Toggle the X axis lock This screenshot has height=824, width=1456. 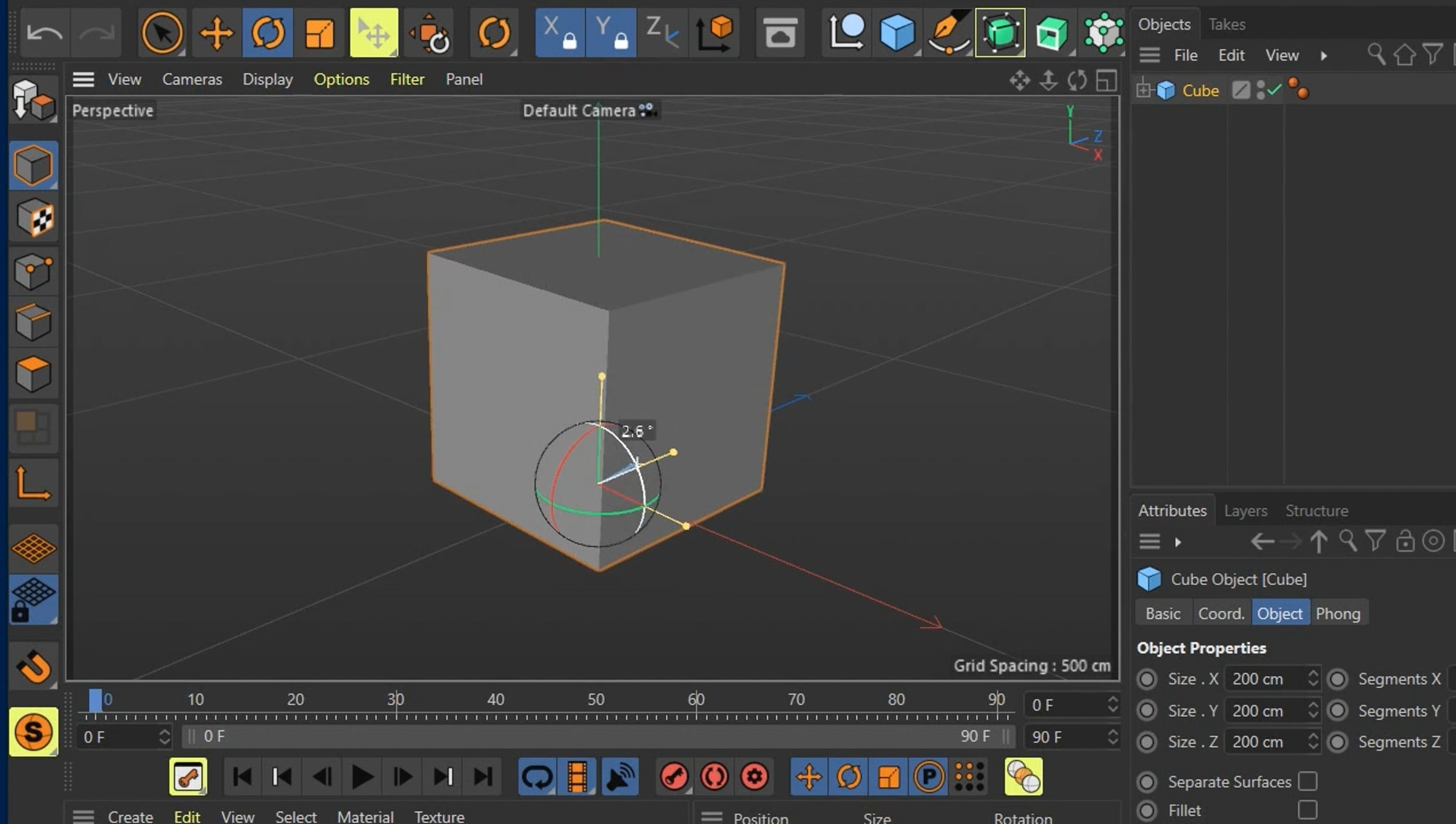(559, 33)
